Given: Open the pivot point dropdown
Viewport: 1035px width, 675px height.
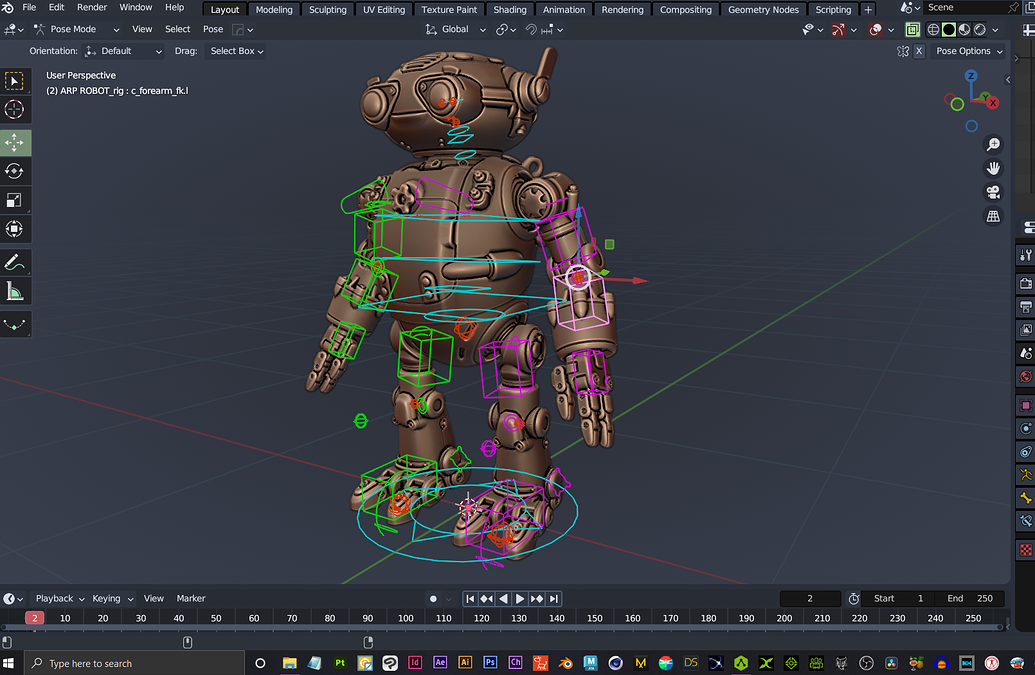Looking at the screenshot, I should point(505,30).
